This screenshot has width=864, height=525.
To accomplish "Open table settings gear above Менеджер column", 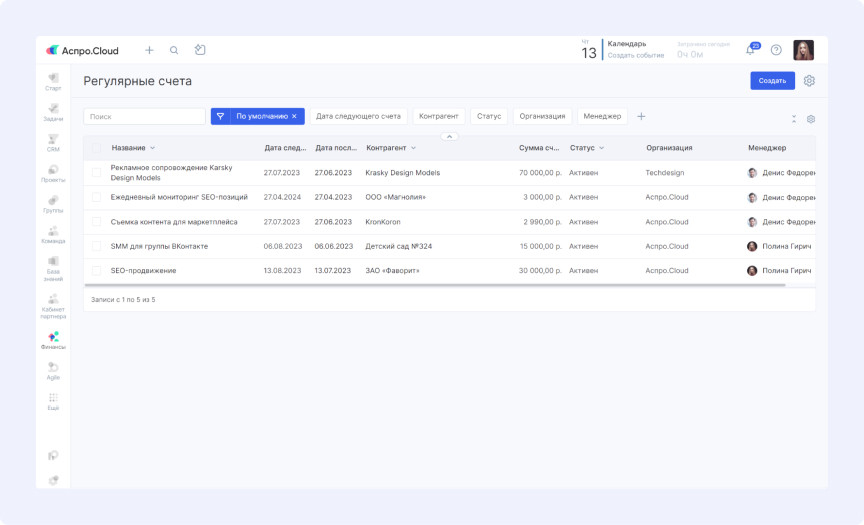I will 811,119.
